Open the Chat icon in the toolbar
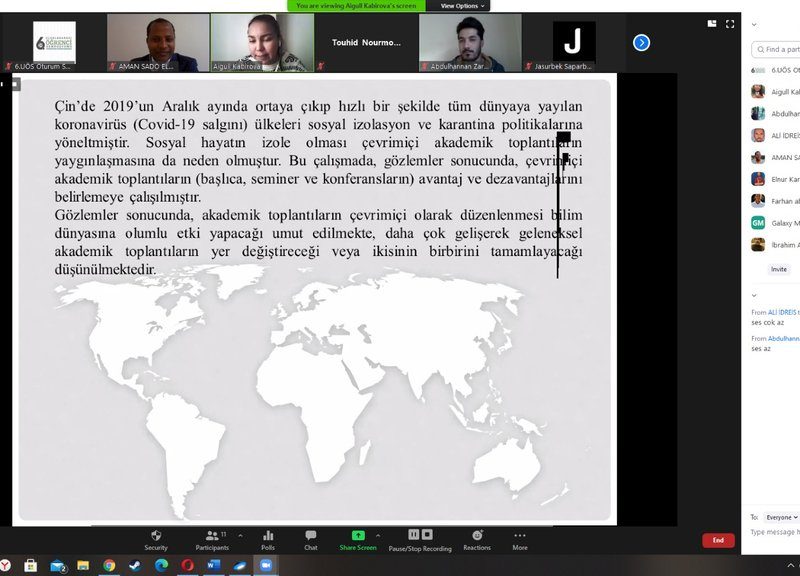 pyautogui.click(x=311, y=536)
